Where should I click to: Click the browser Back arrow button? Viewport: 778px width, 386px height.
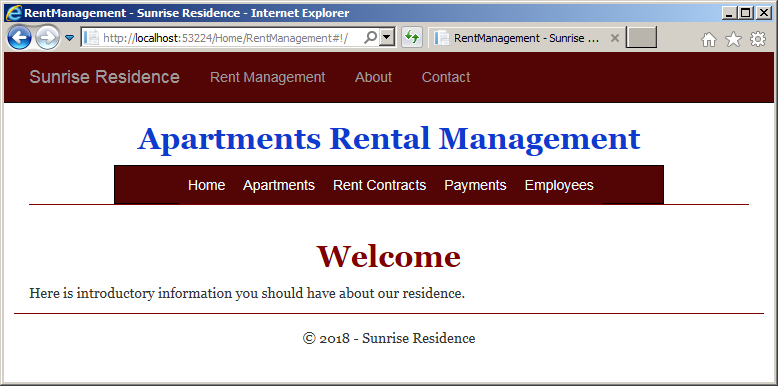click(19, 37)
